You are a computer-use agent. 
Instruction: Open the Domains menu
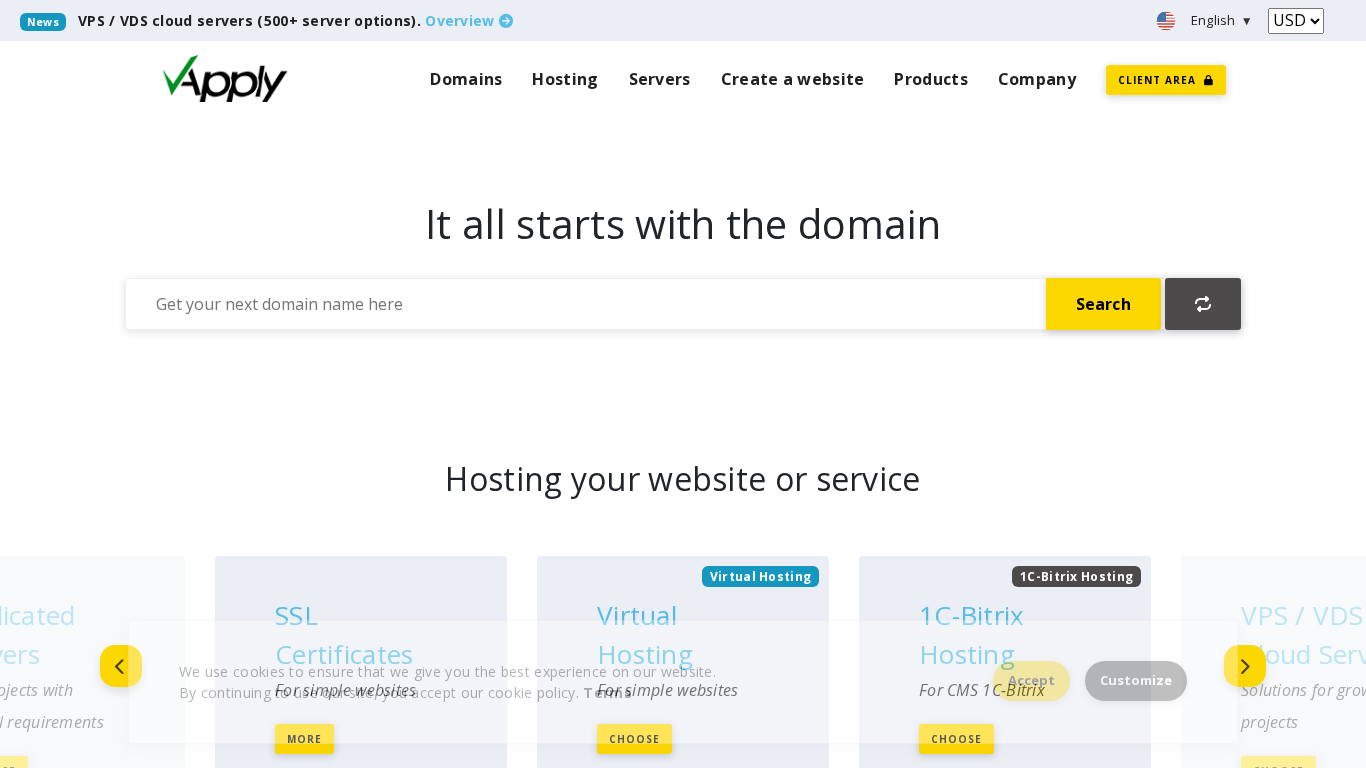(466, 79)
